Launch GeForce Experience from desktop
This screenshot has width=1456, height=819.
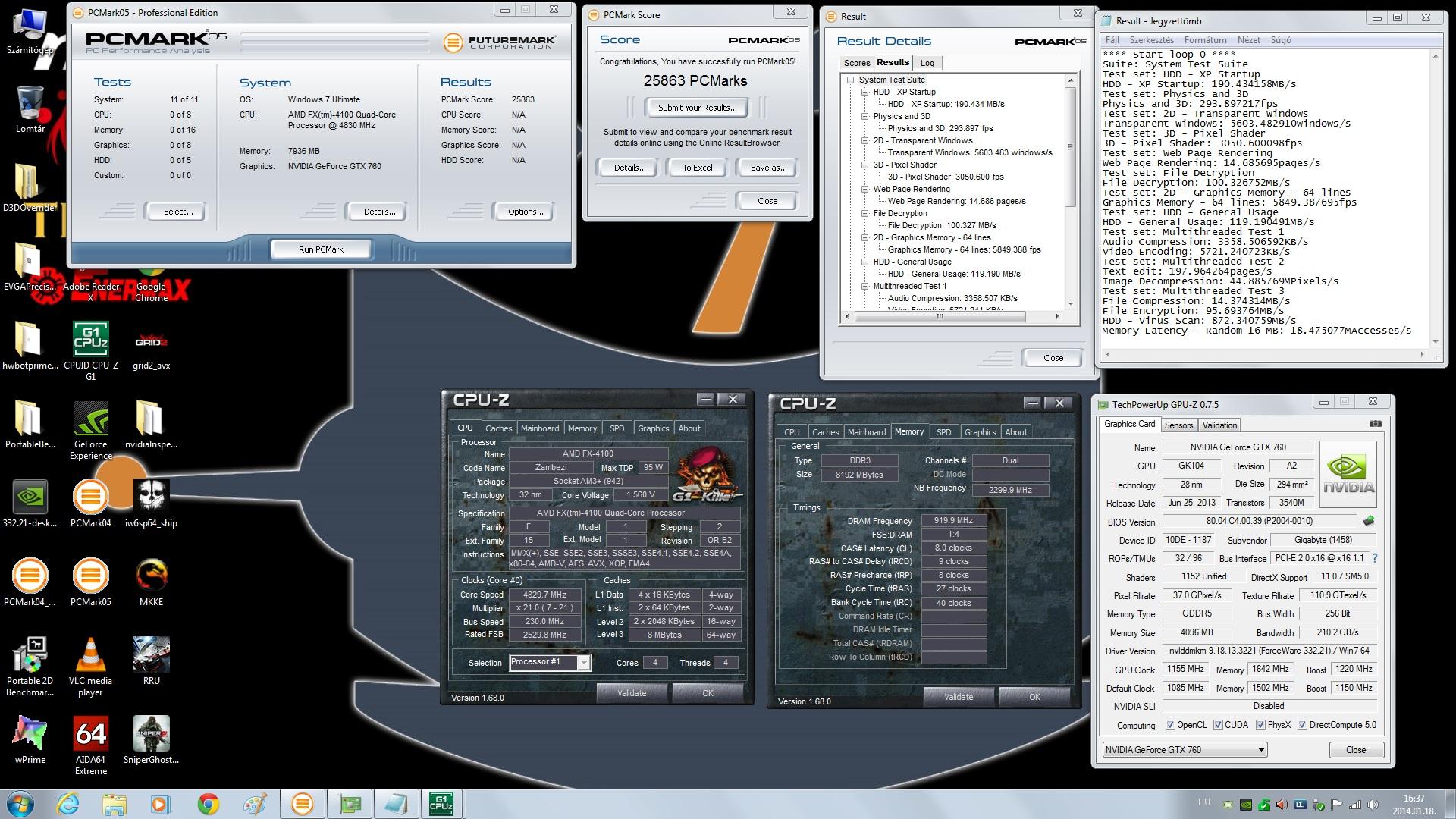click(x=91, y=430)
